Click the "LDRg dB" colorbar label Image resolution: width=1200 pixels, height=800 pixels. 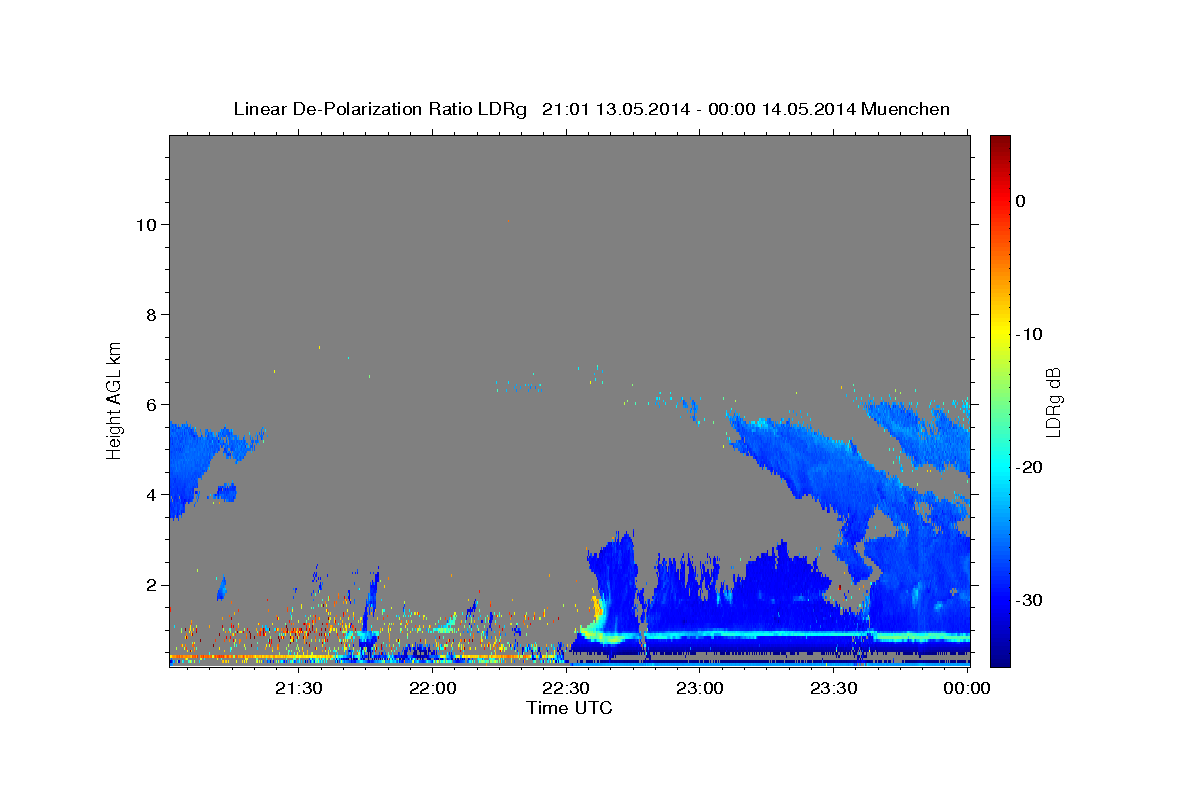(1052, 402)
